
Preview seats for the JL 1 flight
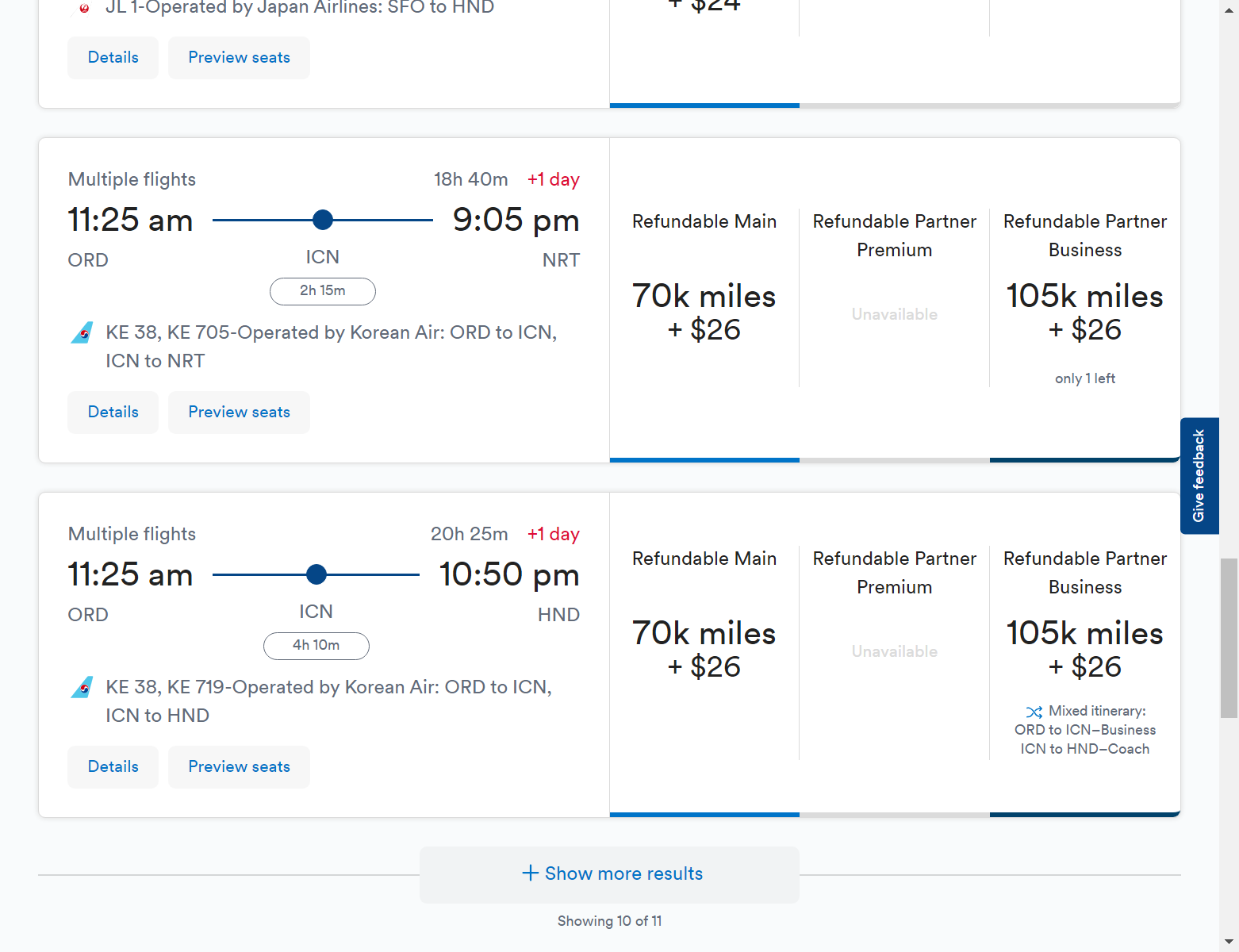pyautogui.click(x=239, y=58)
